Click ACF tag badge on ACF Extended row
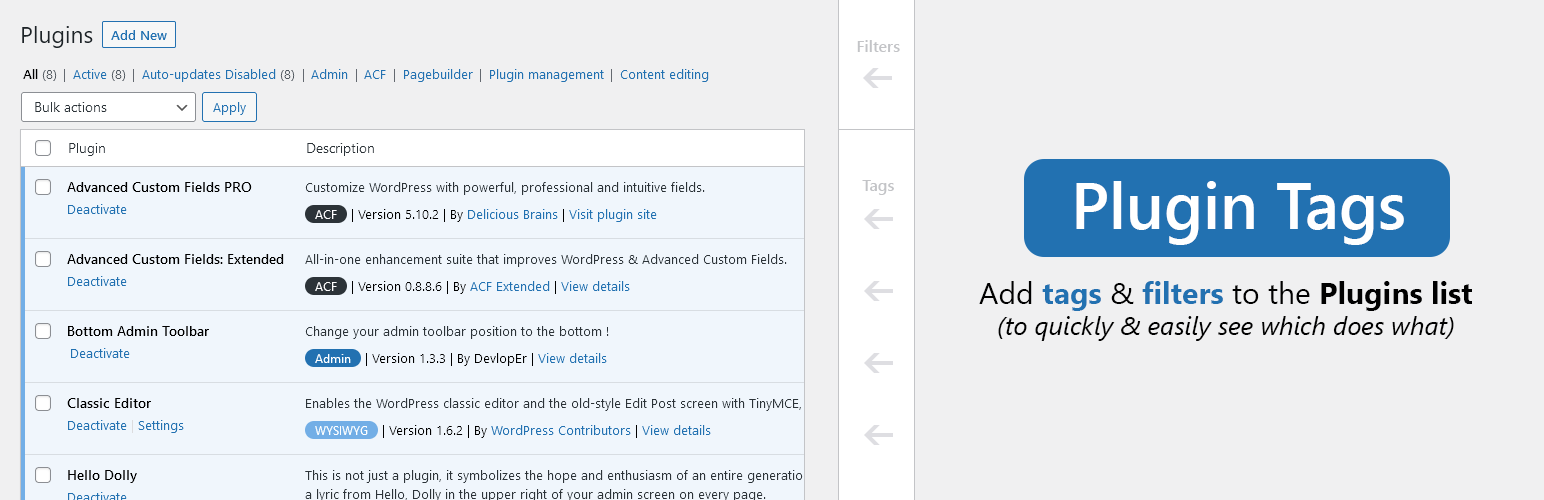 click(326, 287)
